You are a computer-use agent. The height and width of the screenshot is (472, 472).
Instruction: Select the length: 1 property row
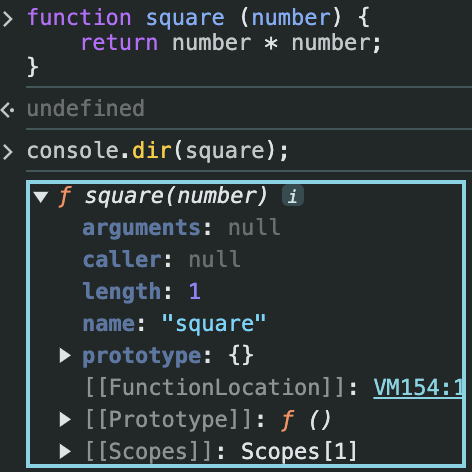click(141, 291)
